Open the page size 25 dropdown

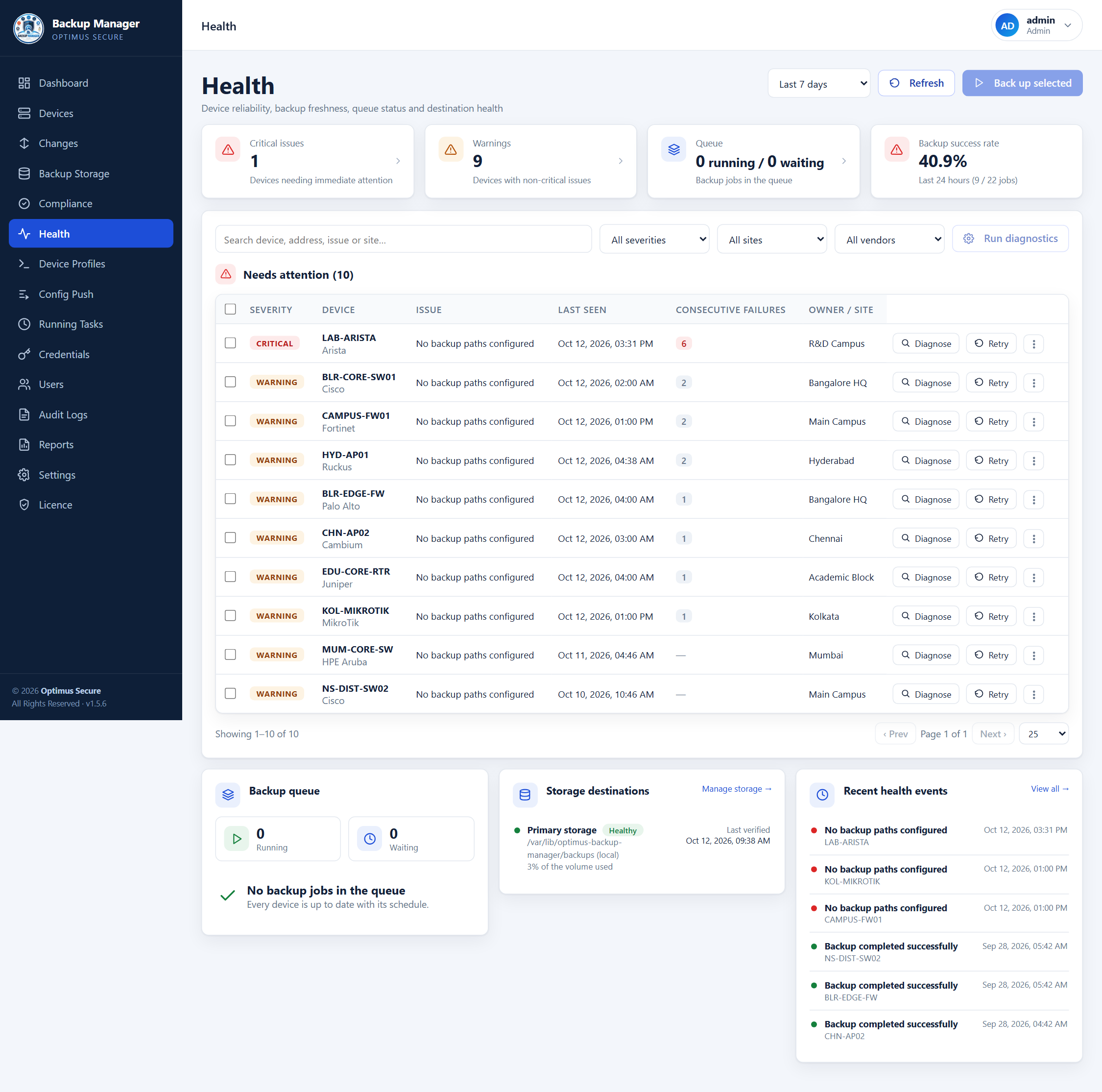point(1044,734)
